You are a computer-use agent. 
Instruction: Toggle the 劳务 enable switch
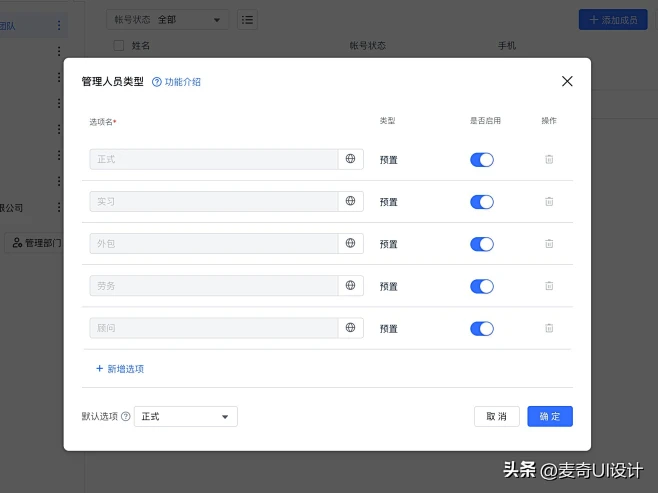pos(482,286)
